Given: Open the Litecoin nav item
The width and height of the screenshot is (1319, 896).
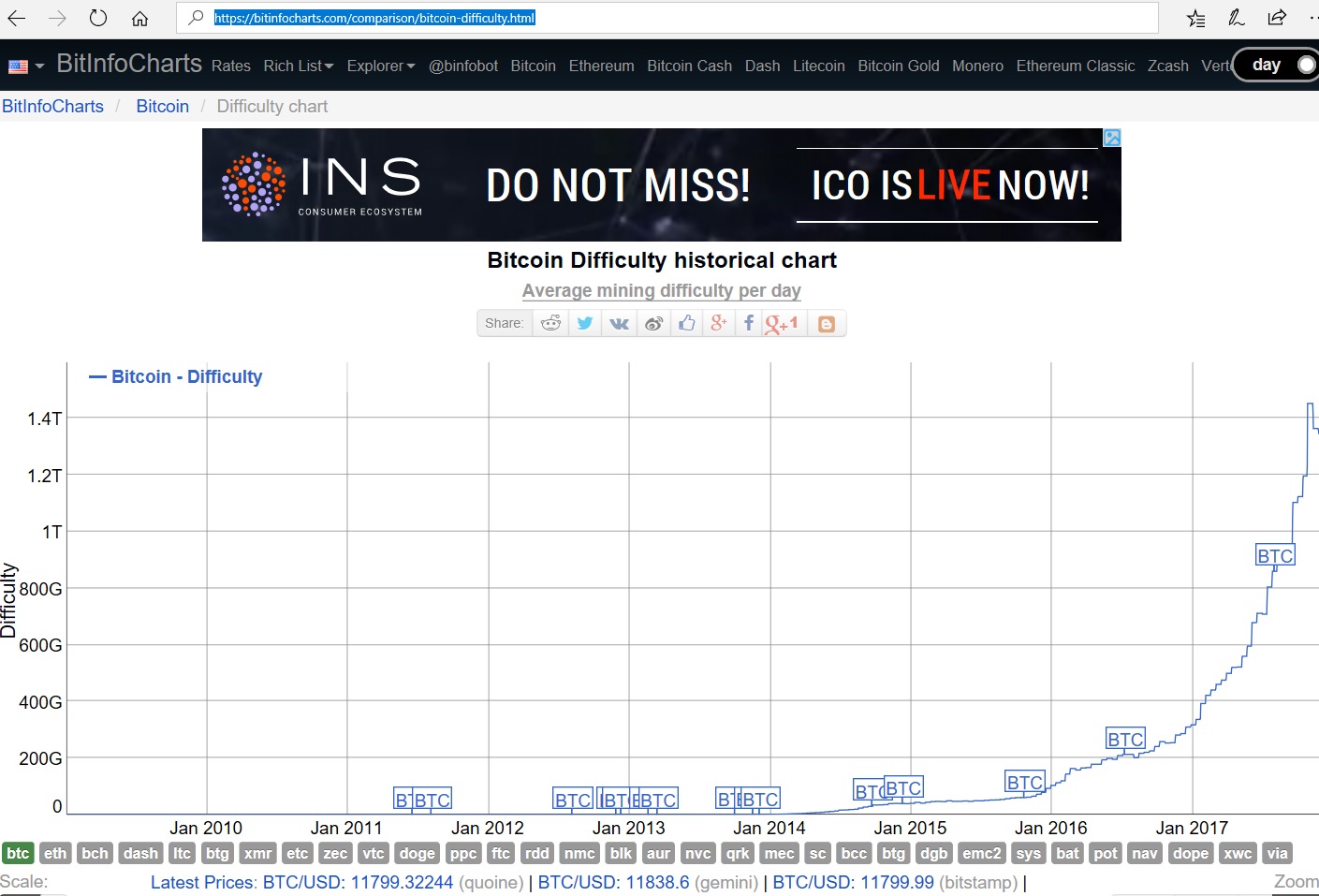Looking at the screenshot, I should [x=819, y=66].
